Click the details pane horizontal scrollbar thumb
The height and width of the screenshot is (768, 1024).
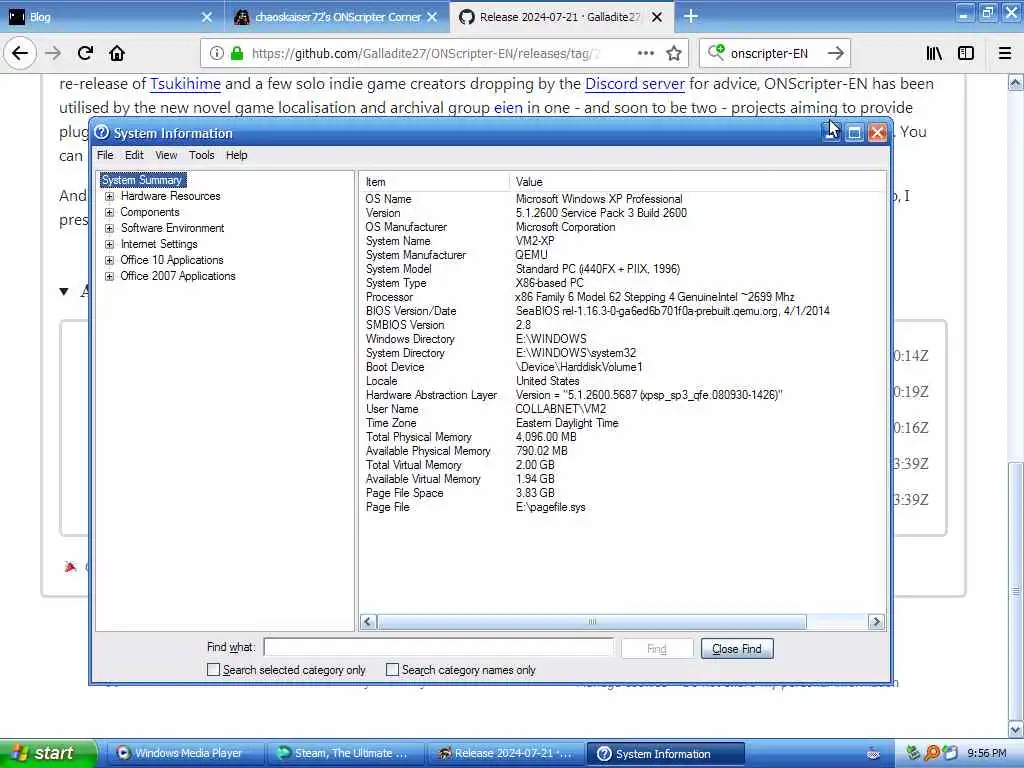(592, 622)
